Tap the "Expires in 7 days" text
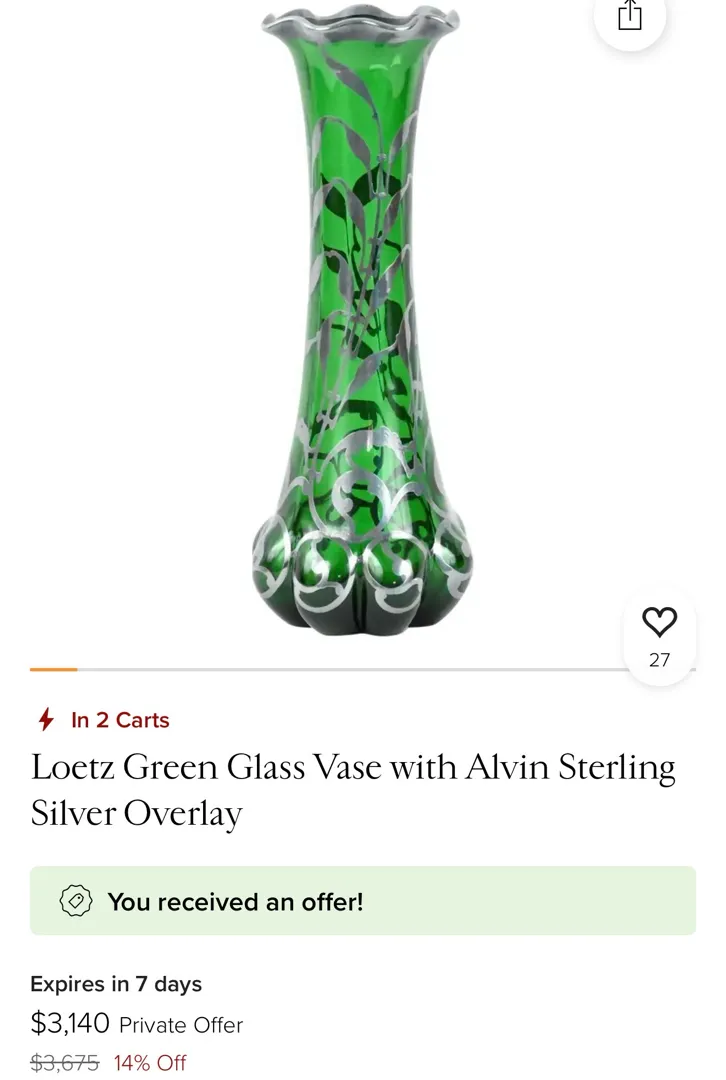This screenshot has height=1080, width=726. pyautogui.click(x=116, y=984)
